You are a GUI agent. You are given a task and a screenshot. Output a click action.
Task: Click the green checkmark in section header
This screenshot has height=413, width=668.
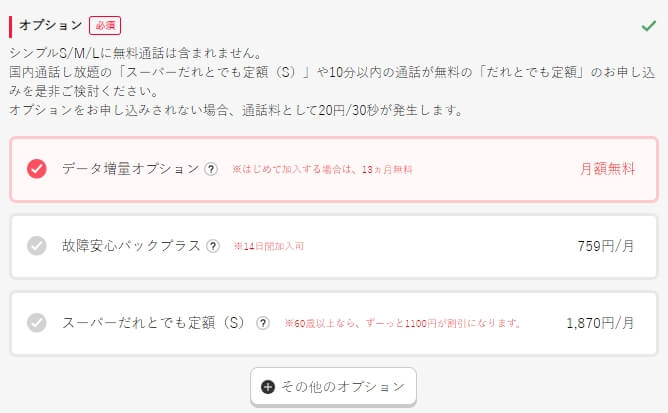pyautogui.click(x=648, y=26)
